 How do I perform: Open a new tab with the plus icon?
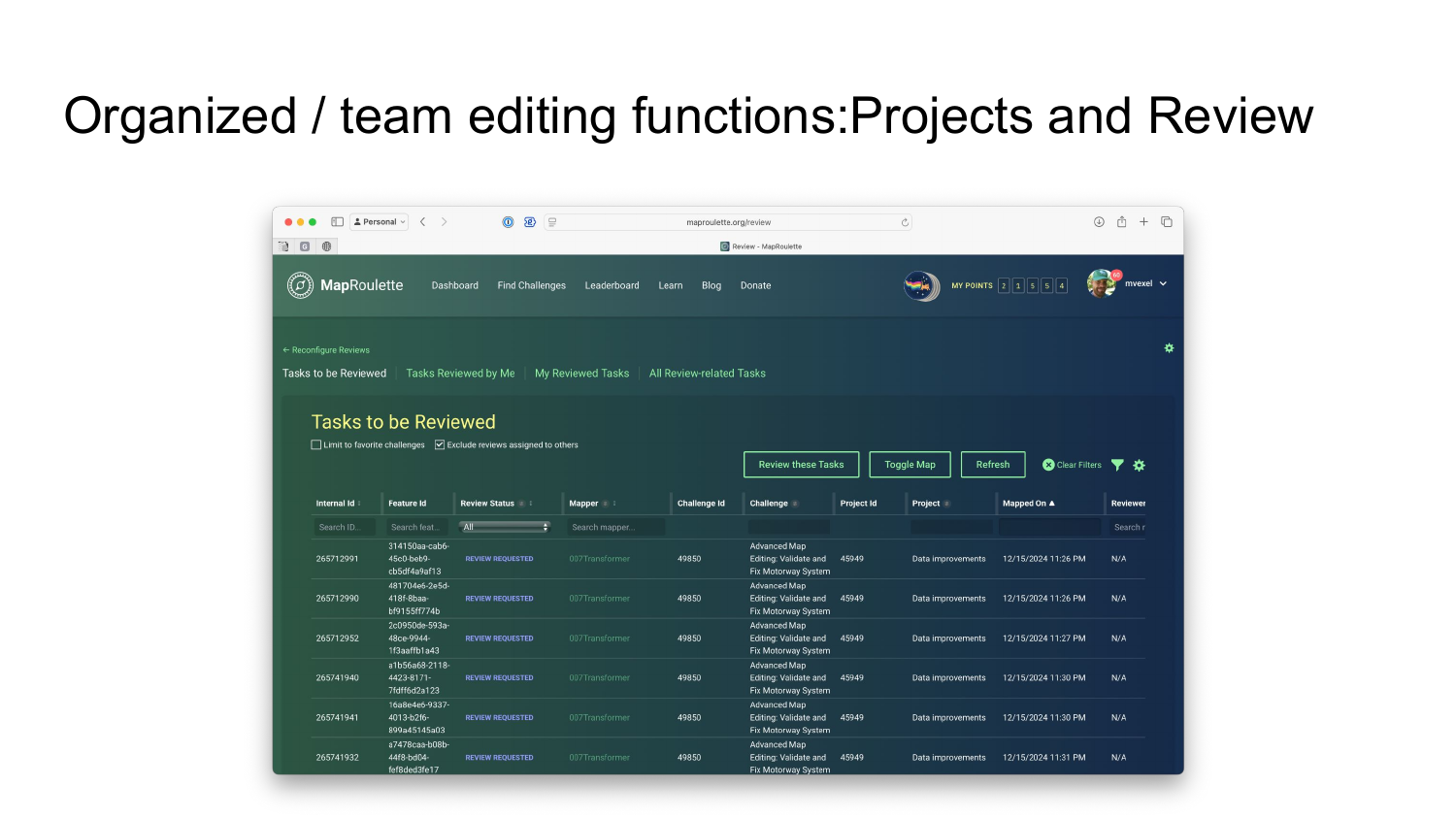tap(1143, 222)
